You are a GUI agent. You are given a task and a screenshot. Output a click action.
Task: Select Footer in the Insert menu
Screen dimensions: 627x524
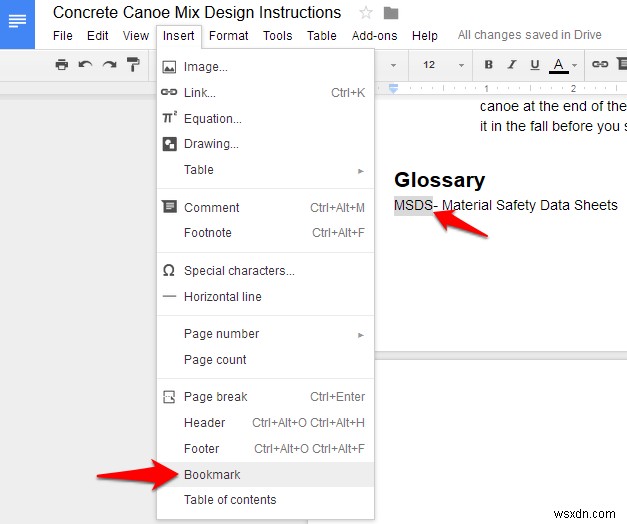pos(266,449)
